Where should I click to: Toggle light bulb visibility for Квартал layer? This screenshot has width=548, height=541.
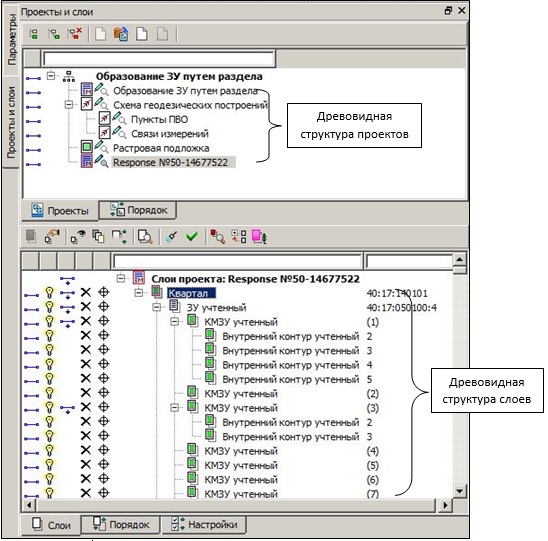click(x=50, y=293)
